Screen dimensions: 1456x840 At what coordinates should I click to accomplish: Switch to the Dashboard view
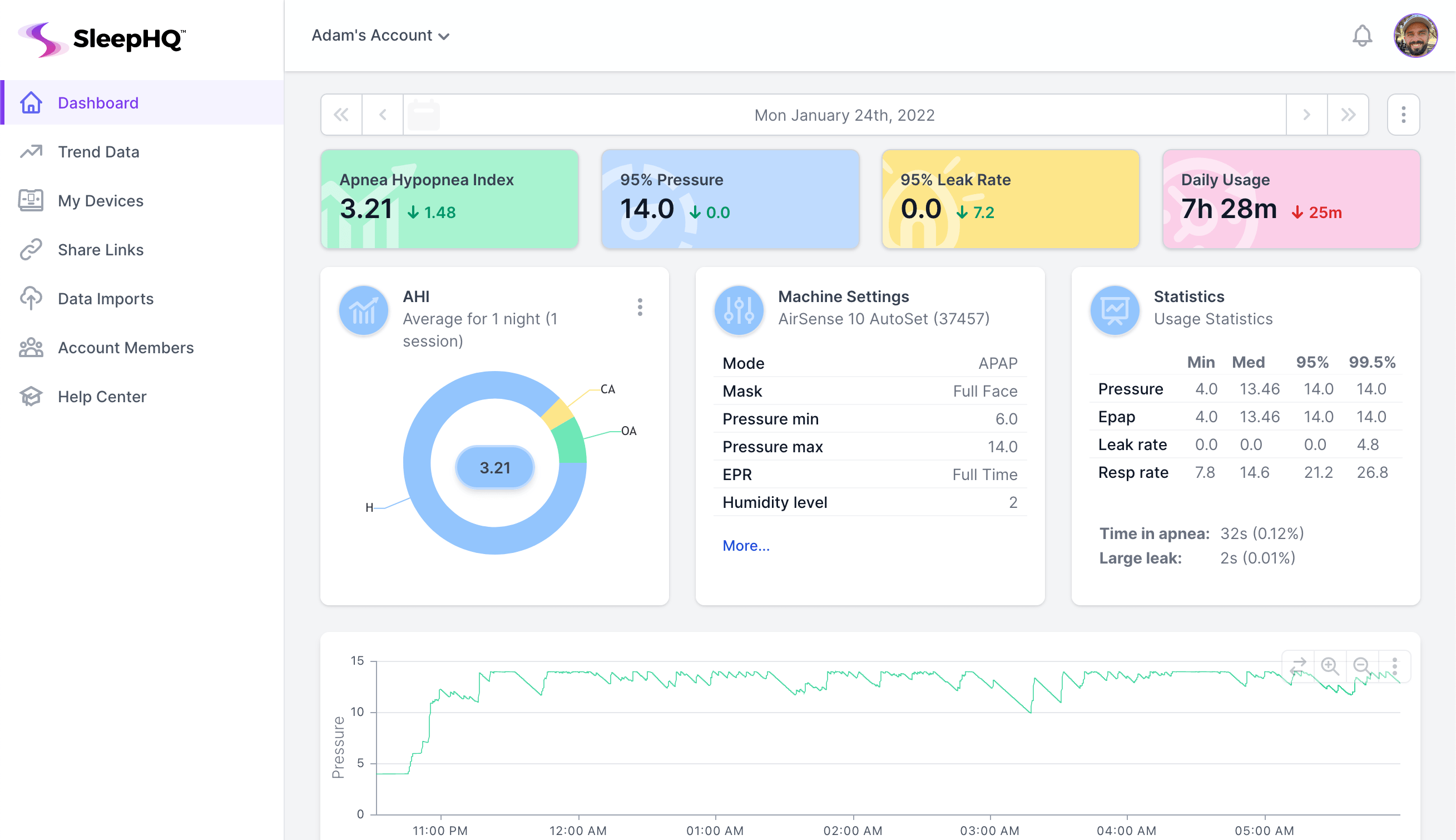(x=98, y=103)
